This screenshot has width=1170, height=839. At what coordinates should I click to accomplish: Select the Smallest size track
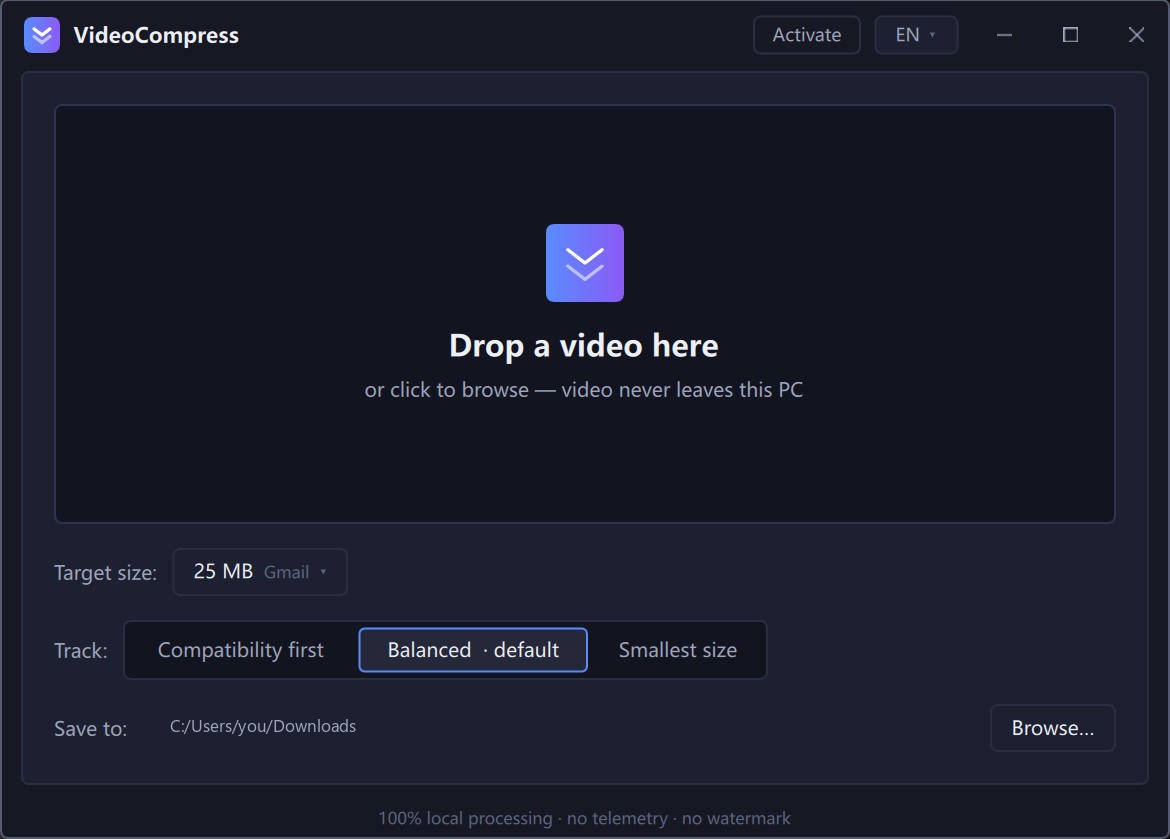(678, 650)
